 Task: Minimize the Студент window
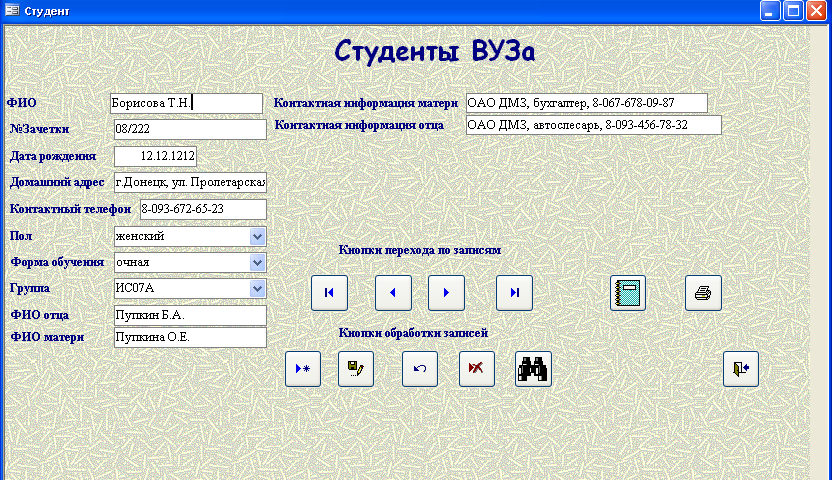point(770,11)
